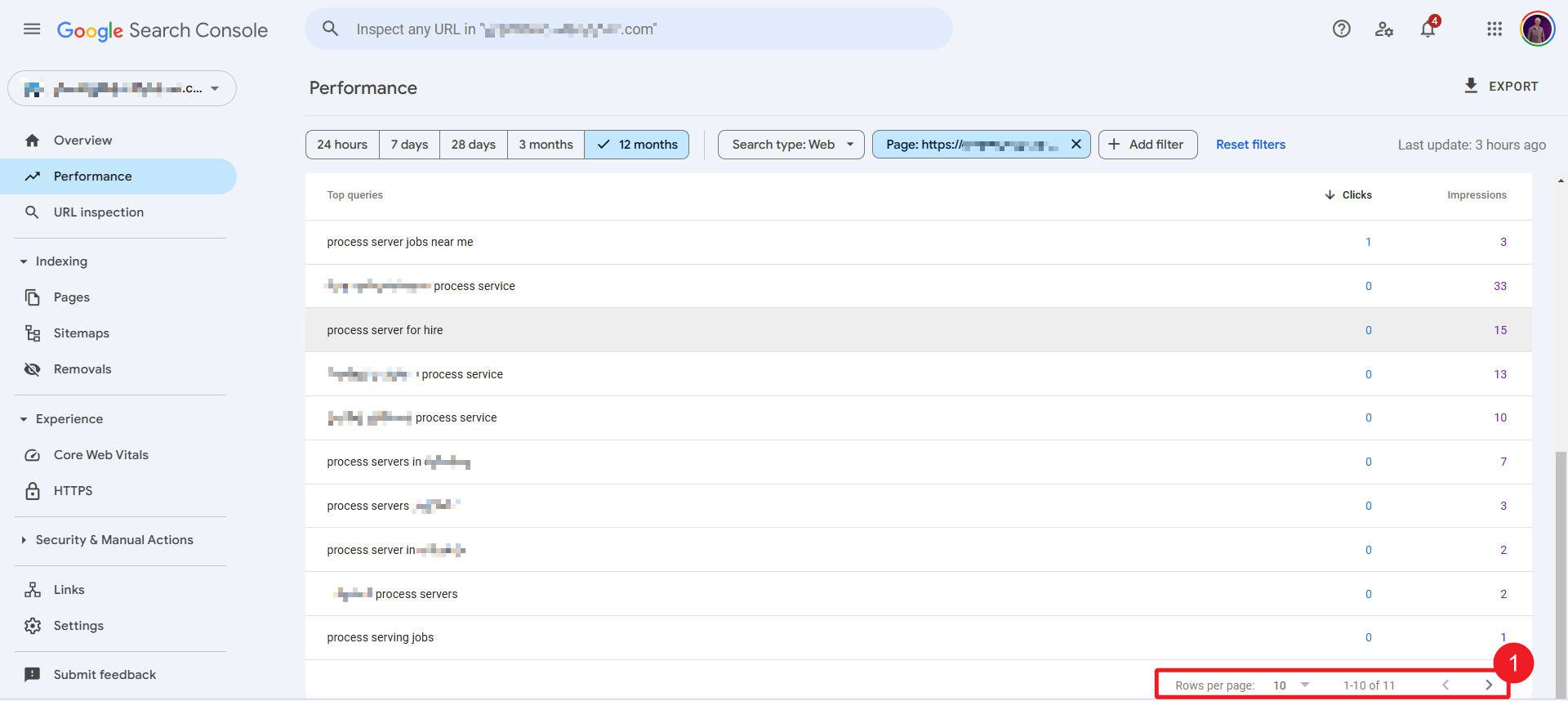Screen dimensions: 1568x701
Task: Open Rows per page dropdown
Action: tap(1291, 685)
